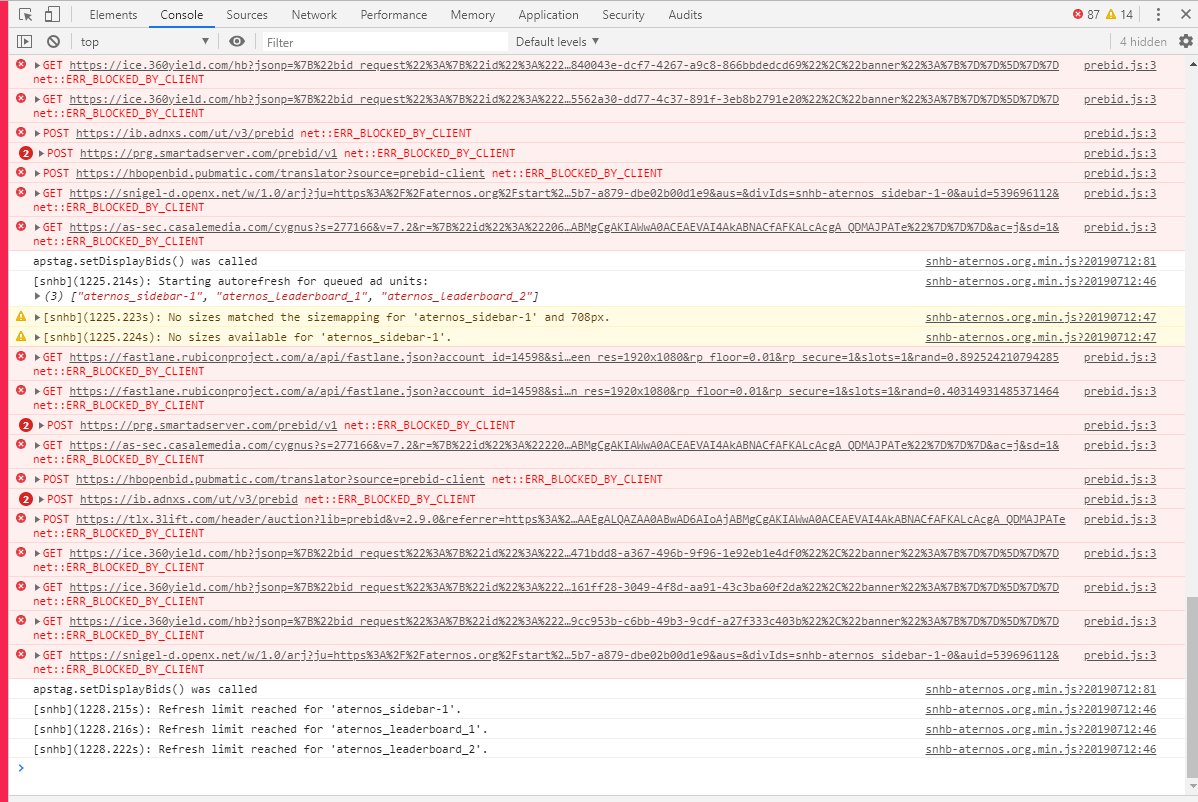Select text 'Starting autorefresh for queued ad units:'

click(x=293, y=281)
